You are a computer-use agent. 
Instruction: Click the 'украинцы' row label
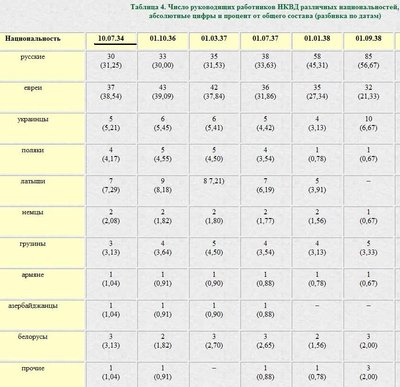(33, 119)
